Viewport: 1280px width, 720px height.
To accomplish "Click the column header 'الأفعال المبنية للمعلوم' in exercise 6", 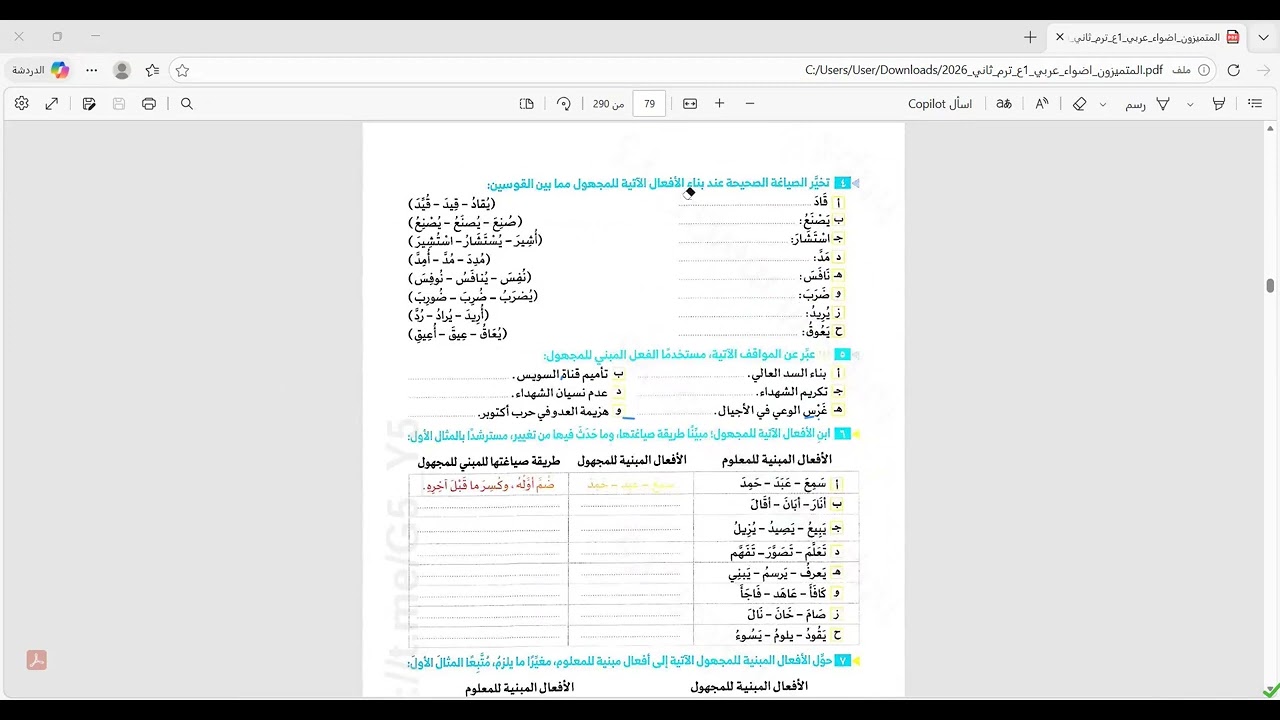I will [776, 460].
